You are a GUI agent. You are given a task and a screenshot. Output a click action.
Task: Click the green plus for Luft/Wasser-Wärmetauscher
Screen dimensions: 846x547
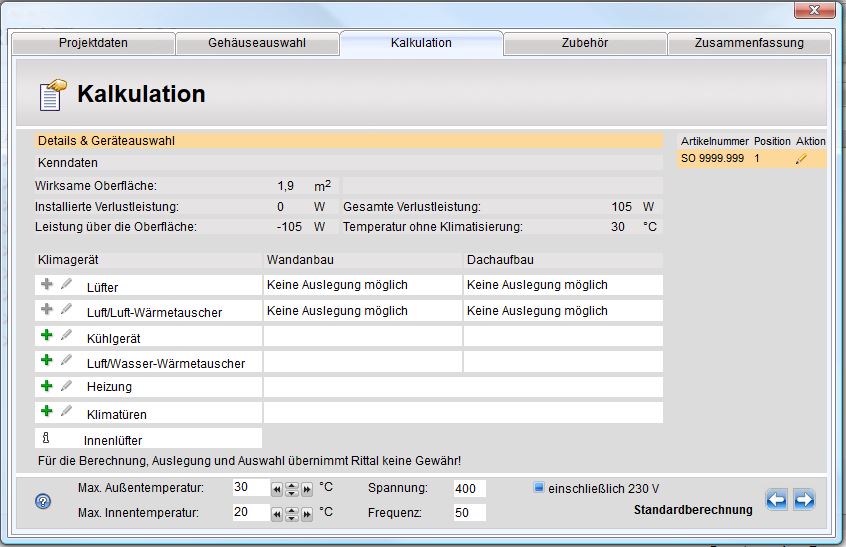(x=46, y=360)
